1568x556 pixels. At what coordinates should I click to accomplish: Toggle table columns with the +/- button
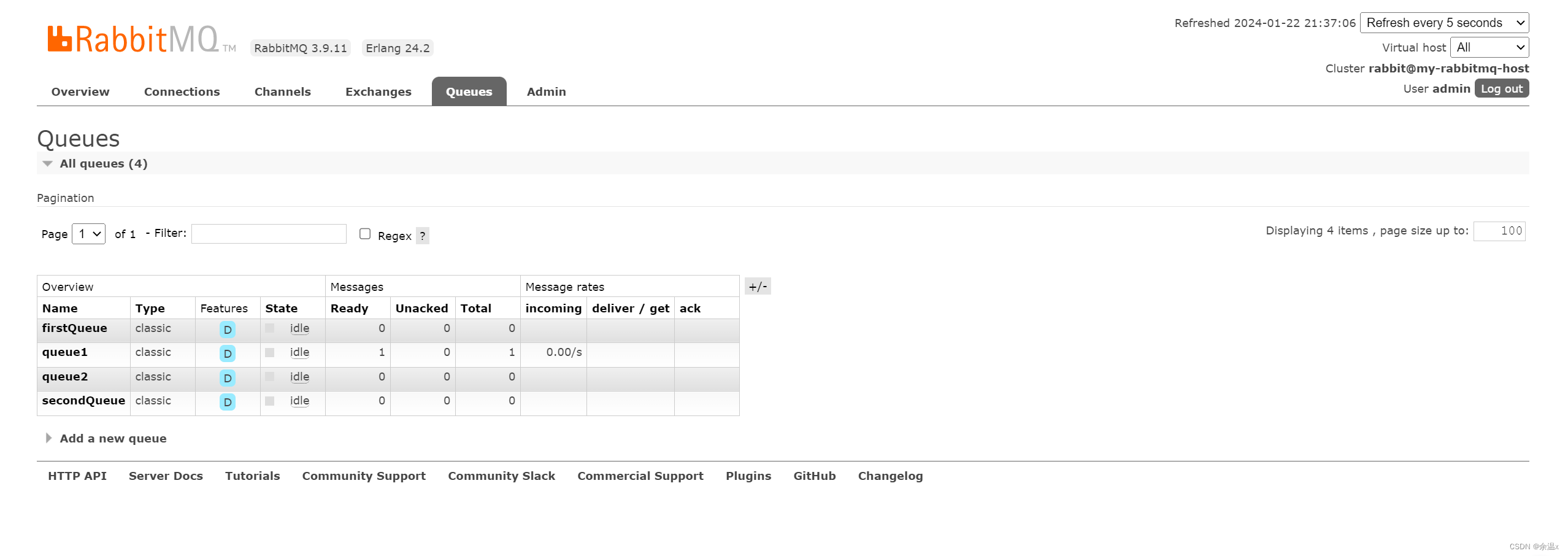pos(758,286)
